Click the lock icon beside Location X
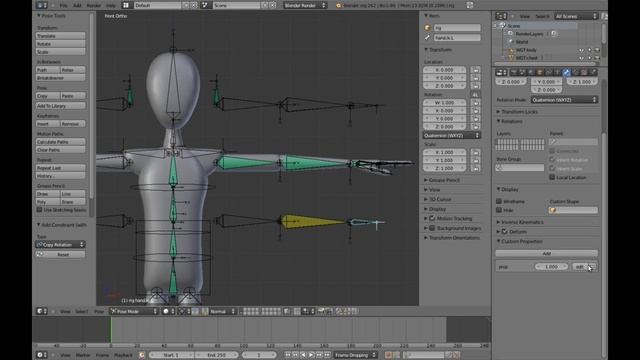The height and width of the screenshot is (360, 640). click(475, 70)
